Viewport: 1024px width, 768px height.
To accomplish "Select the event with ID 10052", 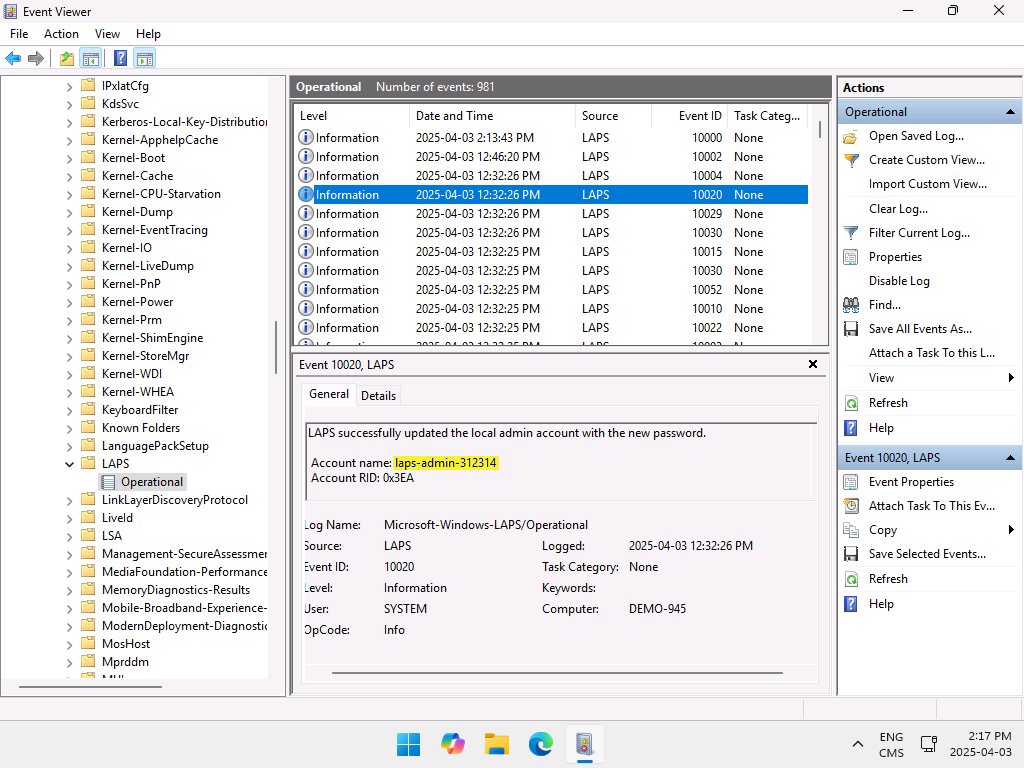I will [551, 290].
